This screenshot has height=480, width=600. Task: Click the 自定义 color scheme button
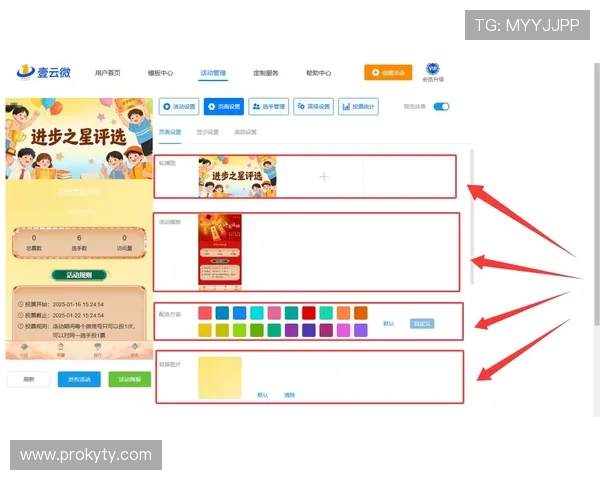pos(422,323)
